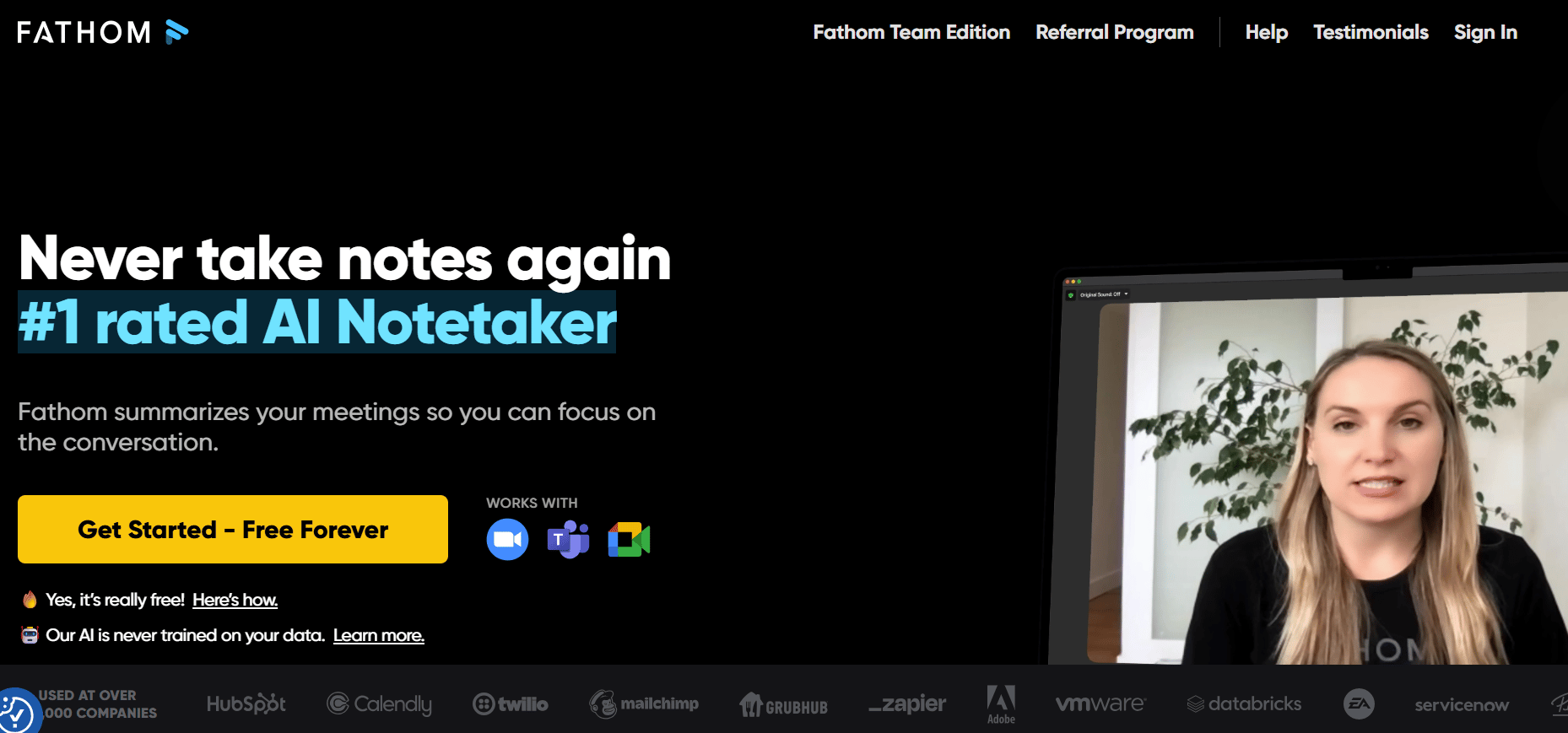Click the fire emoji icon beside free note

pos(30,599)
